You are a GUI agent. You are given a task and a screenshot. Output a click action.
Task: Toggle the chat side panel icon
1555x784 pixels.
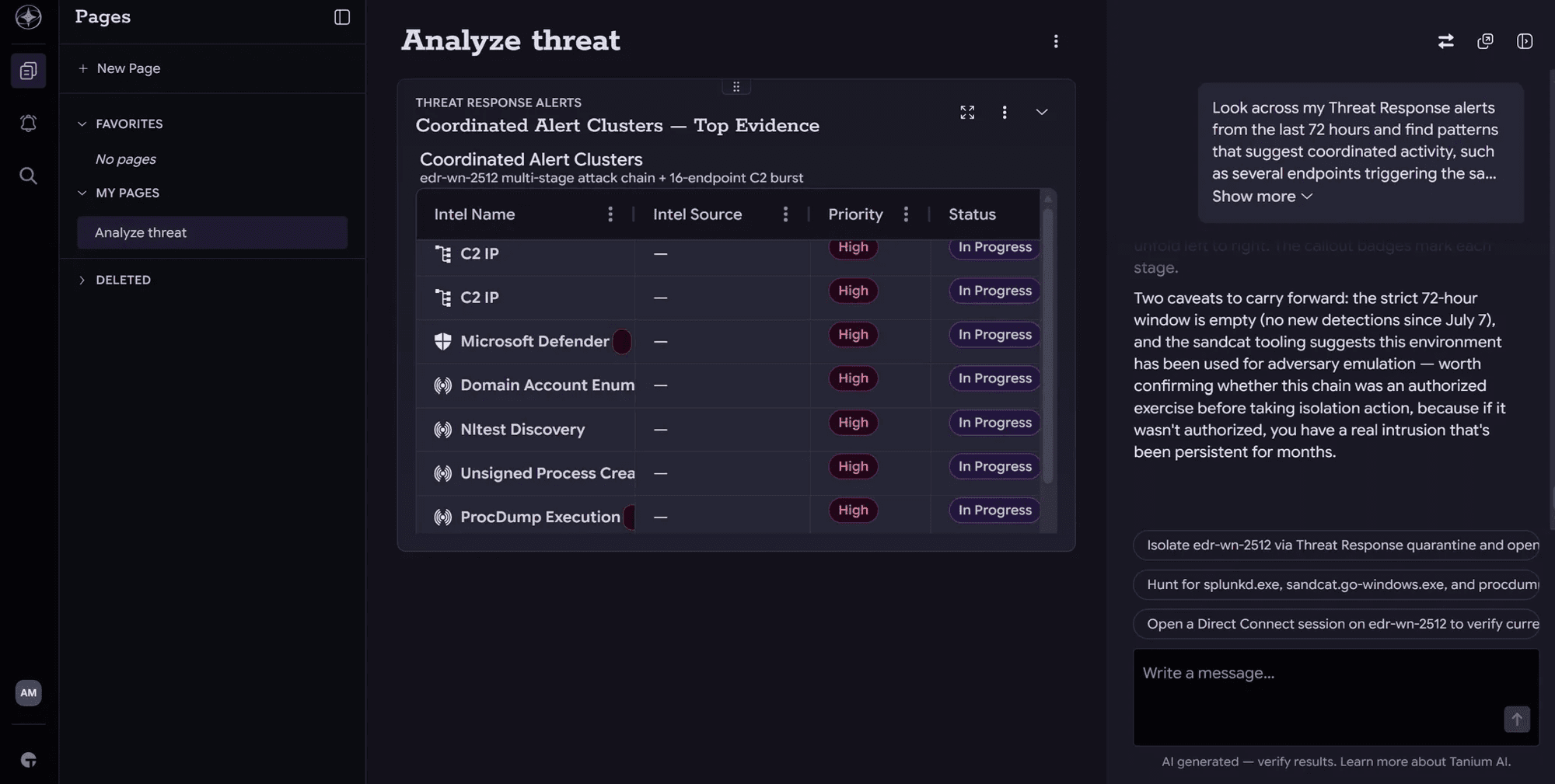pos(1525,41)
